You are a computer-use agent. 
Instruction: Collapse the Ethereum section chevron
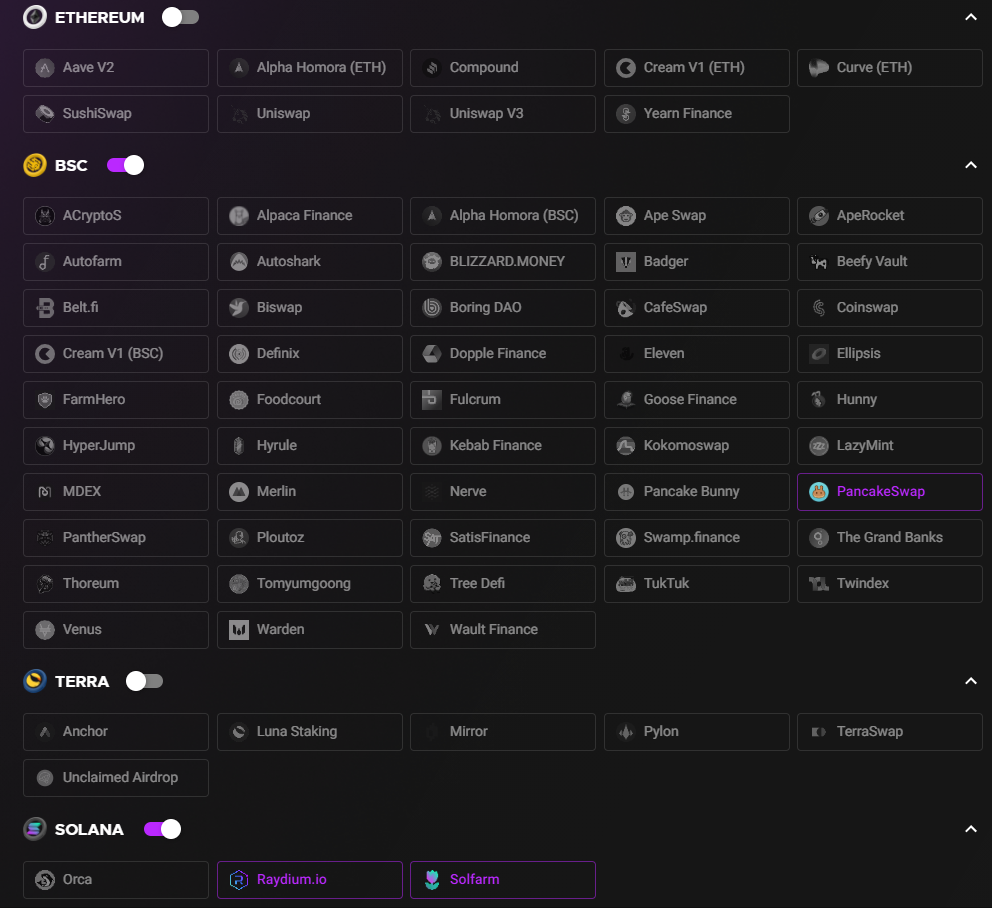click(x=970, y=17)
